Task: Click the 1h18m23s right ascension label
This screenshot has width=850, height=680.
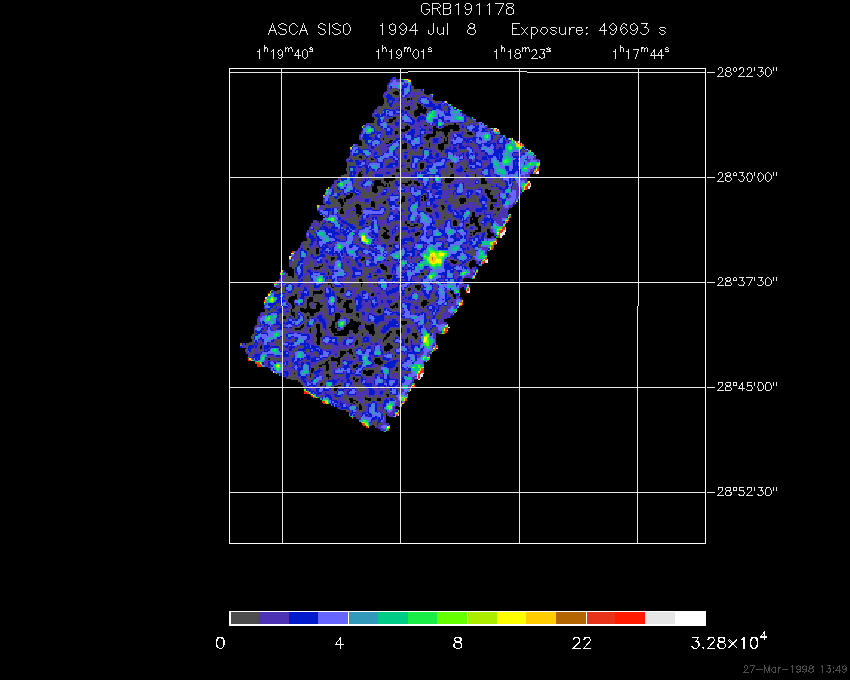Action: click(x=522, y=53)
